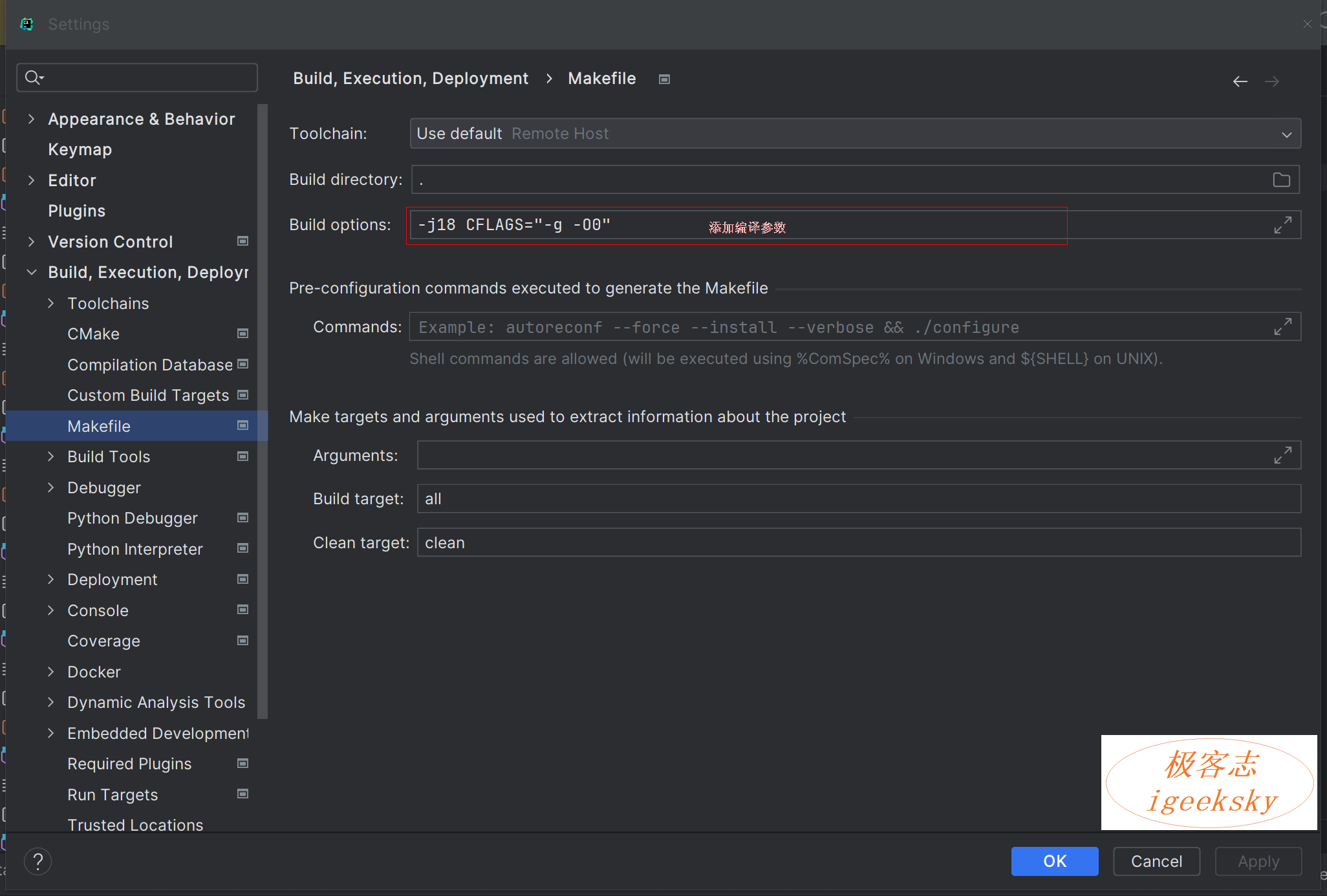Click the forward navigation arrow
Viewport: 1327px width, 896px height.
[x=1271, y=81]
